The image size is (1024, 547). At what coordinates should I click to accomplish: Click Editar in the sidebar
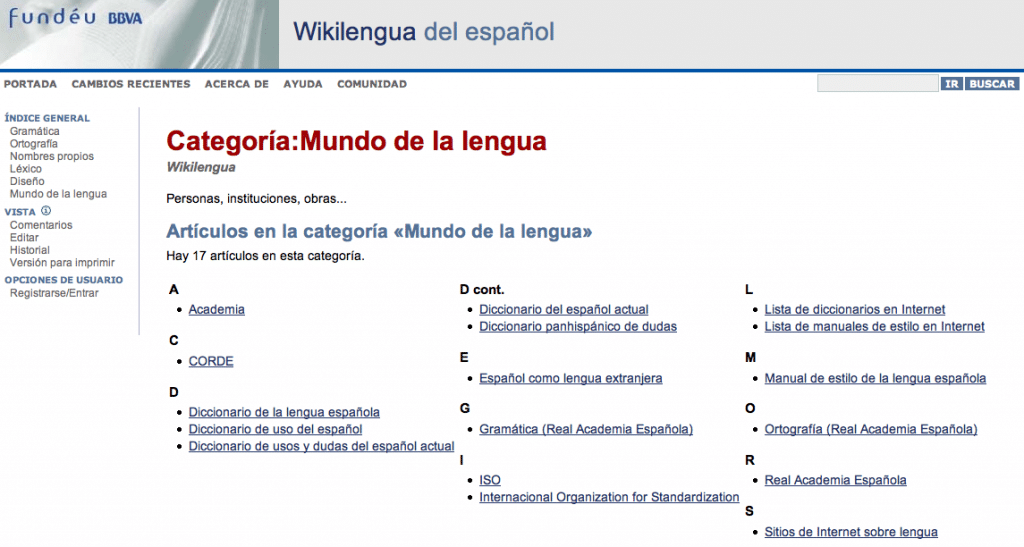tap(24, 238)
